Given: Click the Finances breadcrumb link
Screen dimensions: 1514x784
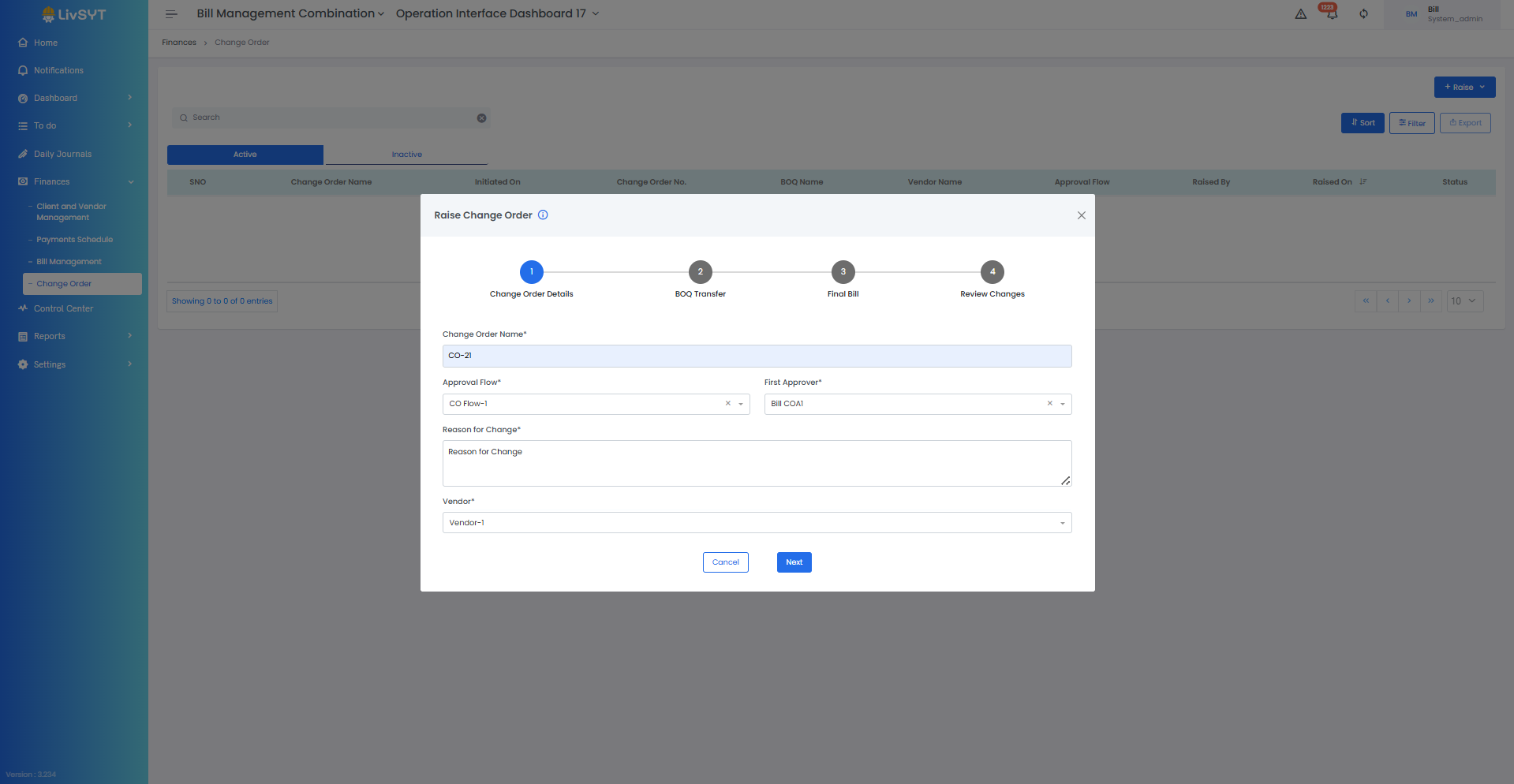Looking at the screenshot, I should [179, 43].
